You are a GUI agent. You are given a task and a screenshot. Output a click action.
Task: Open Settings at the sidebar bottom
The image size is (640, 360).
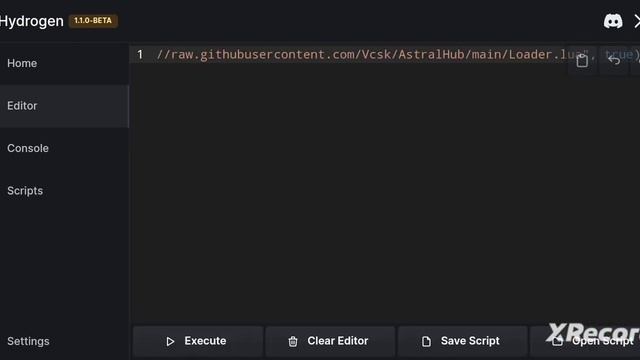click(x=28, y=341)
